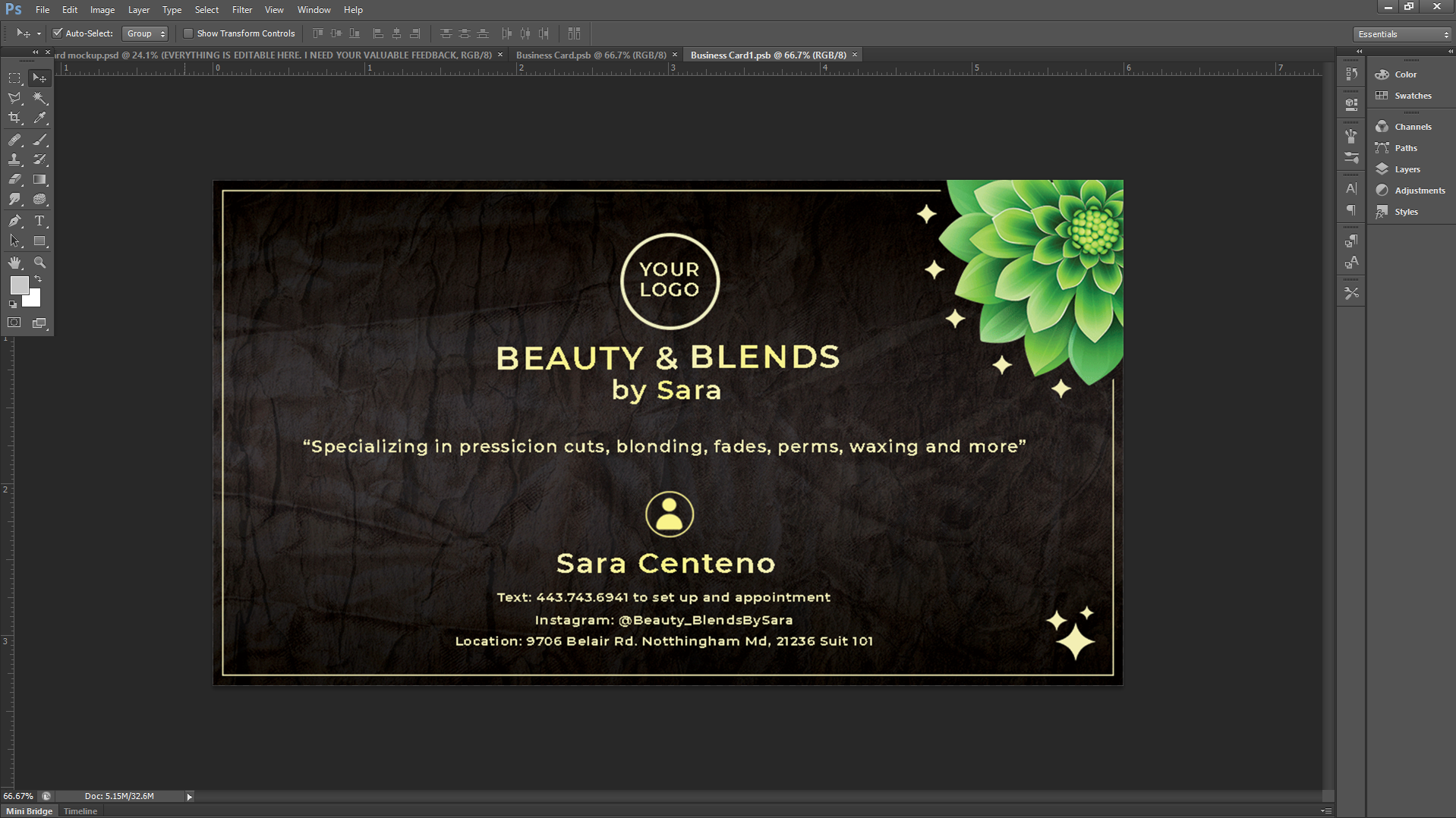This screenshot has height=818, width=1456.
Task: Choose the Zoom tool
Action: [x=39, y=263]
